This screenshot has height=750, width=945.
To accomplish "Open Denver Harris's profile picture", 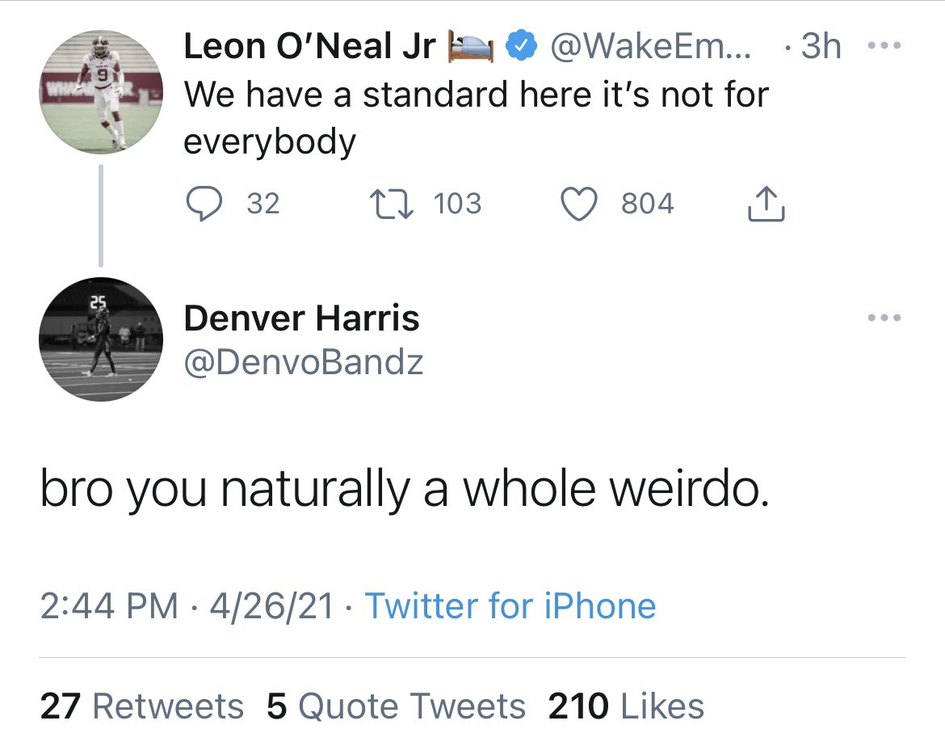I will [100, 340].
